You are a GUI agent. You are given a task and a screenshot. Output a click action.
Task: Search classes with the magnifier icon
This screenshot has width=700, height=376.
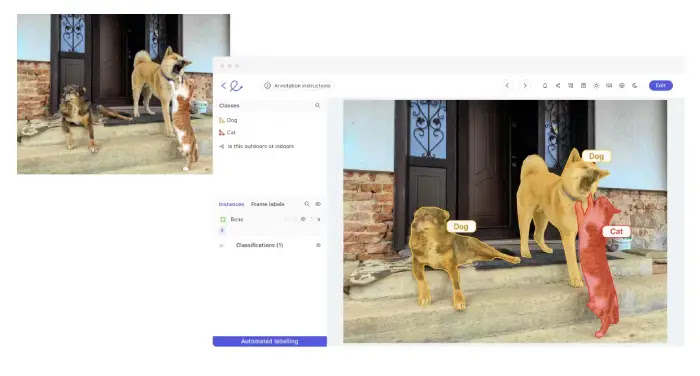pyautogui.click(x=317, y=105)
